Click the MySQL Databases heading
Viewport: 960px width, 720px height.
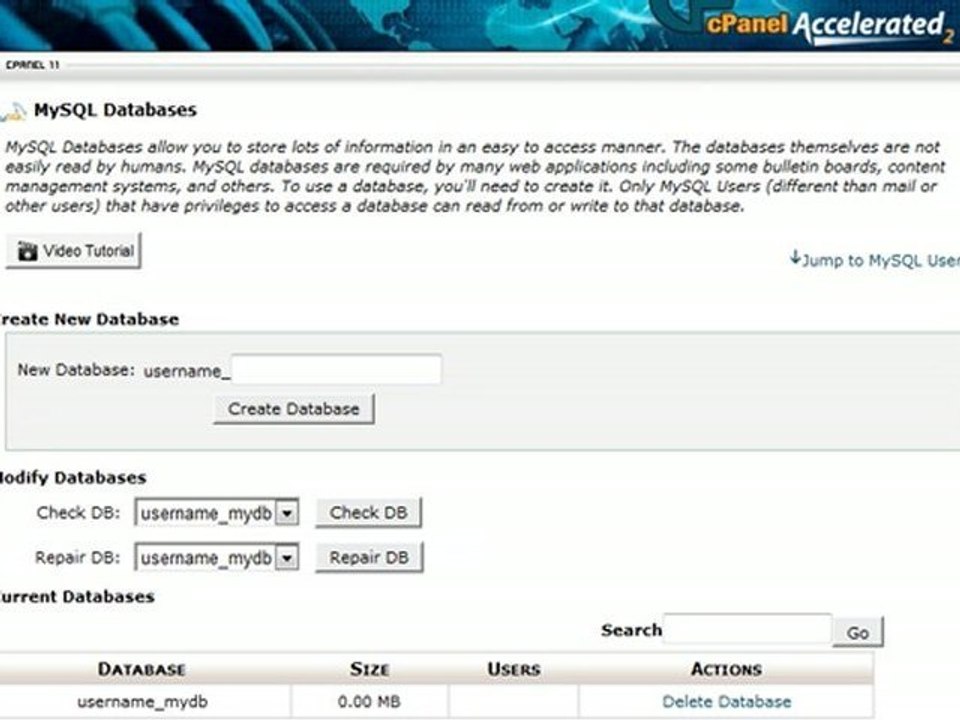115,110
